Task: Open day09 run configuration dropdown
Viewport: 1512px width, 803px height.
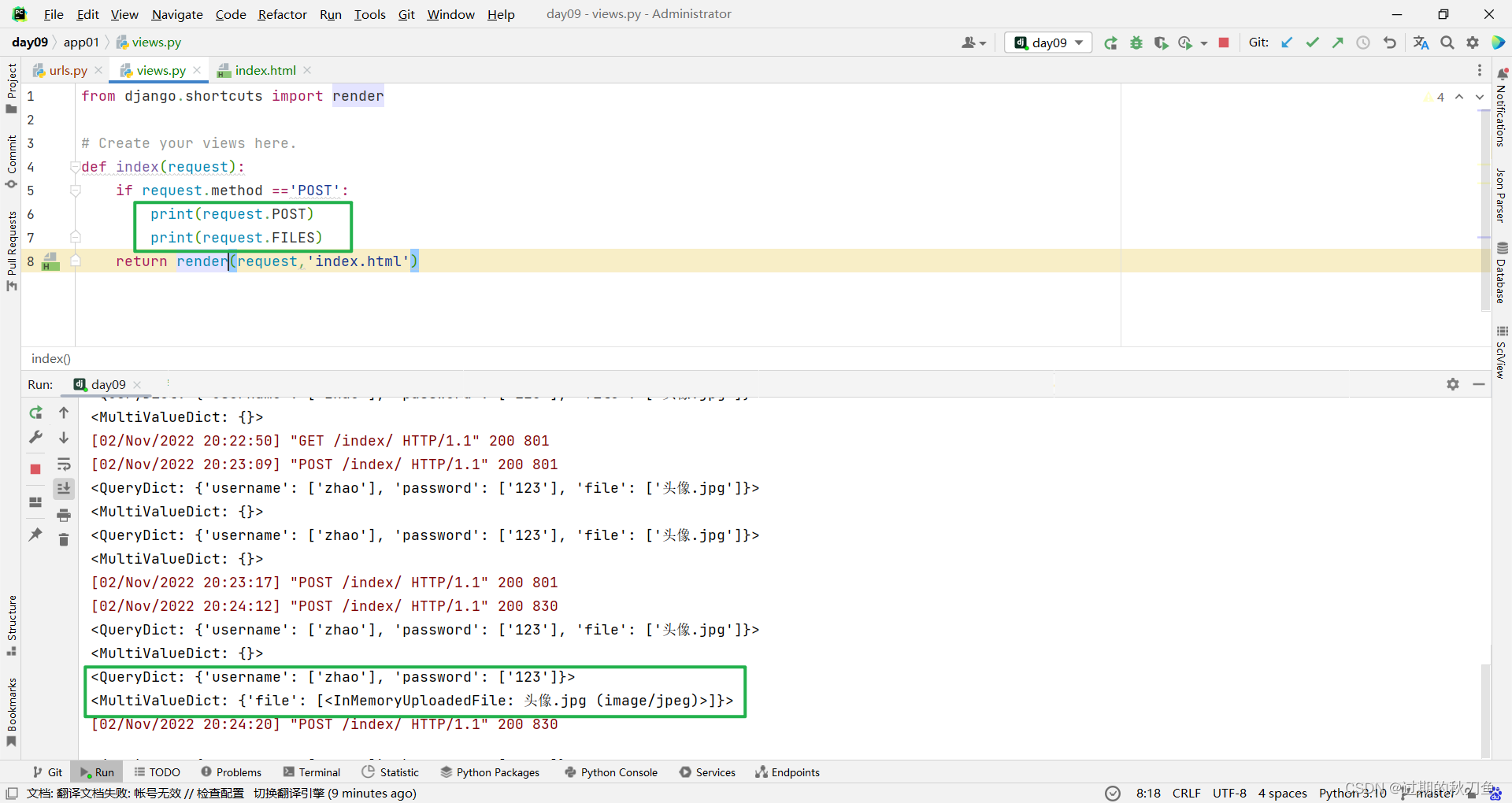Action: (x=1048, y=43)
